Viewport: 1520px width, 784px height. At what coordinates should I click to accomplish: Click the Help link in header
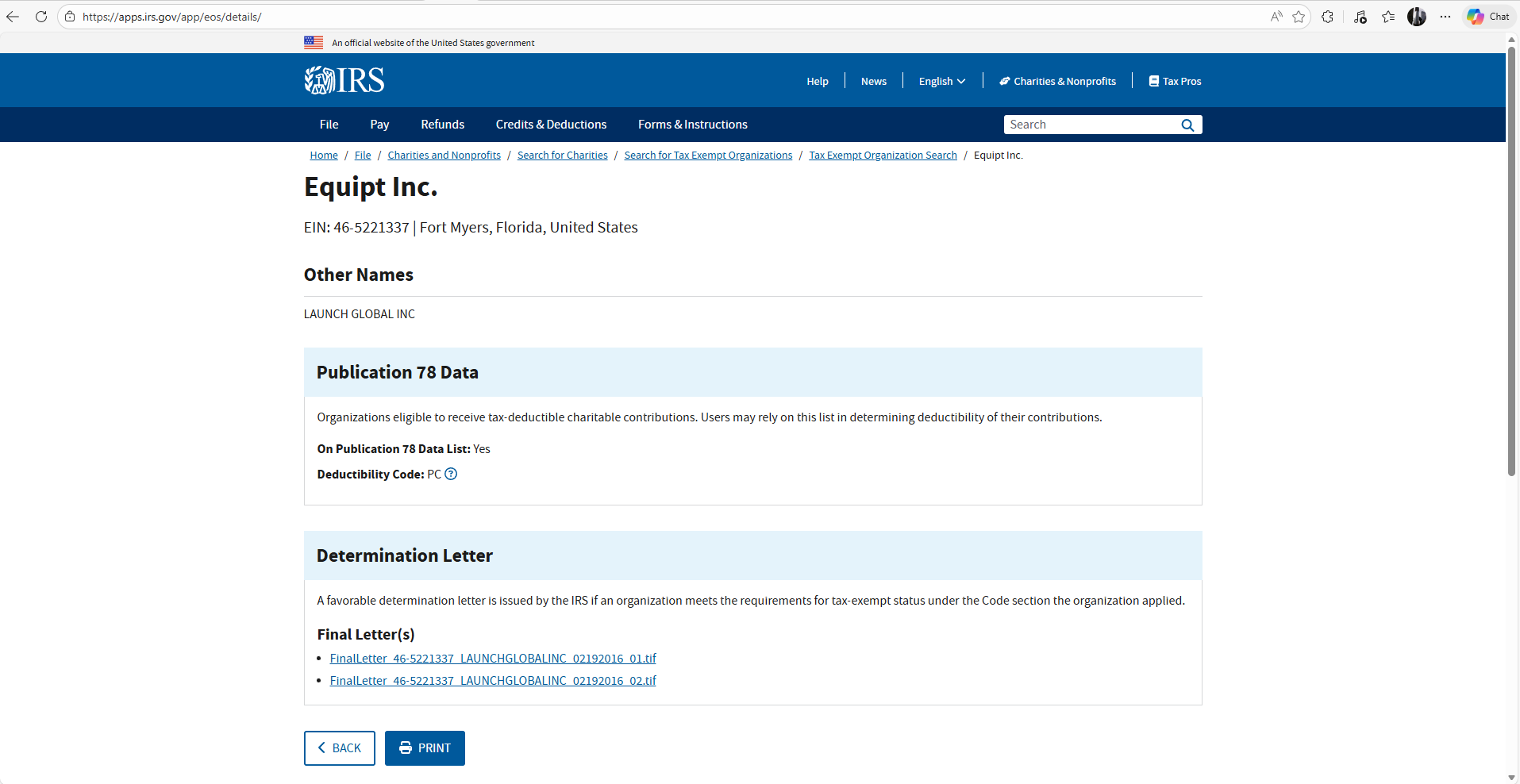click(818, 81)
